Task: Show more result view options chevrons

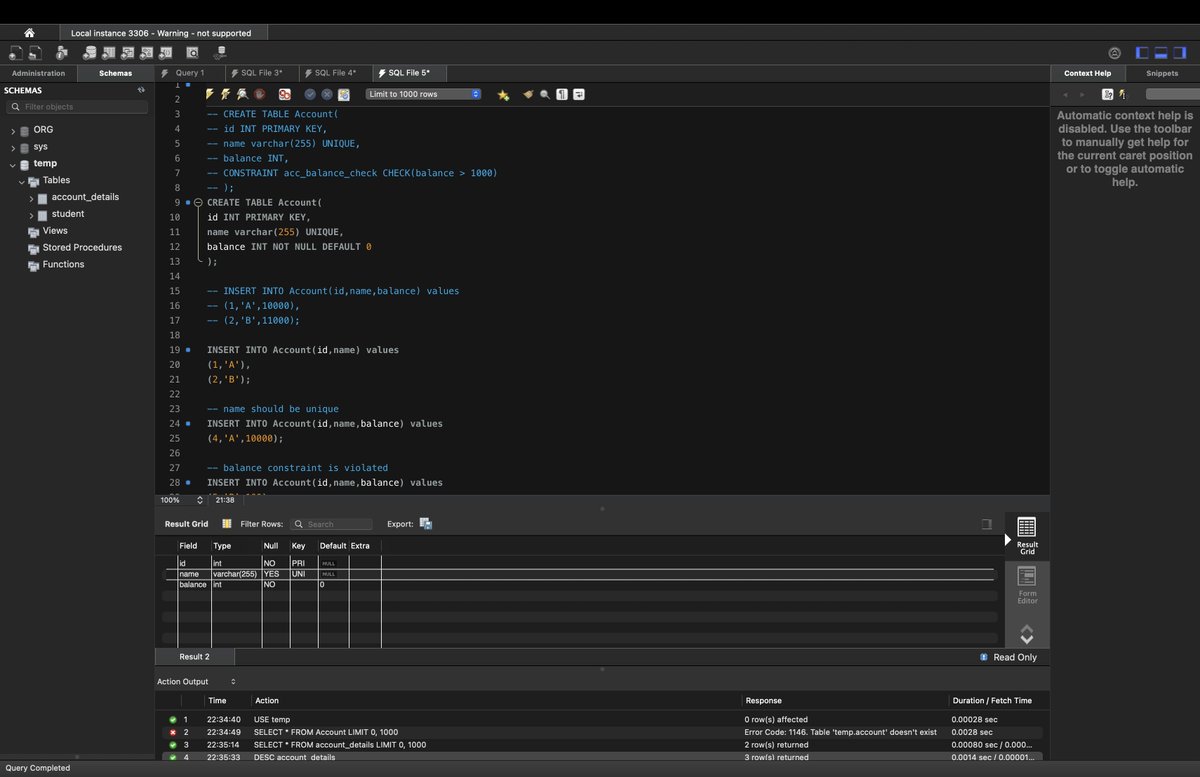Action: [x=1026, y=634]
